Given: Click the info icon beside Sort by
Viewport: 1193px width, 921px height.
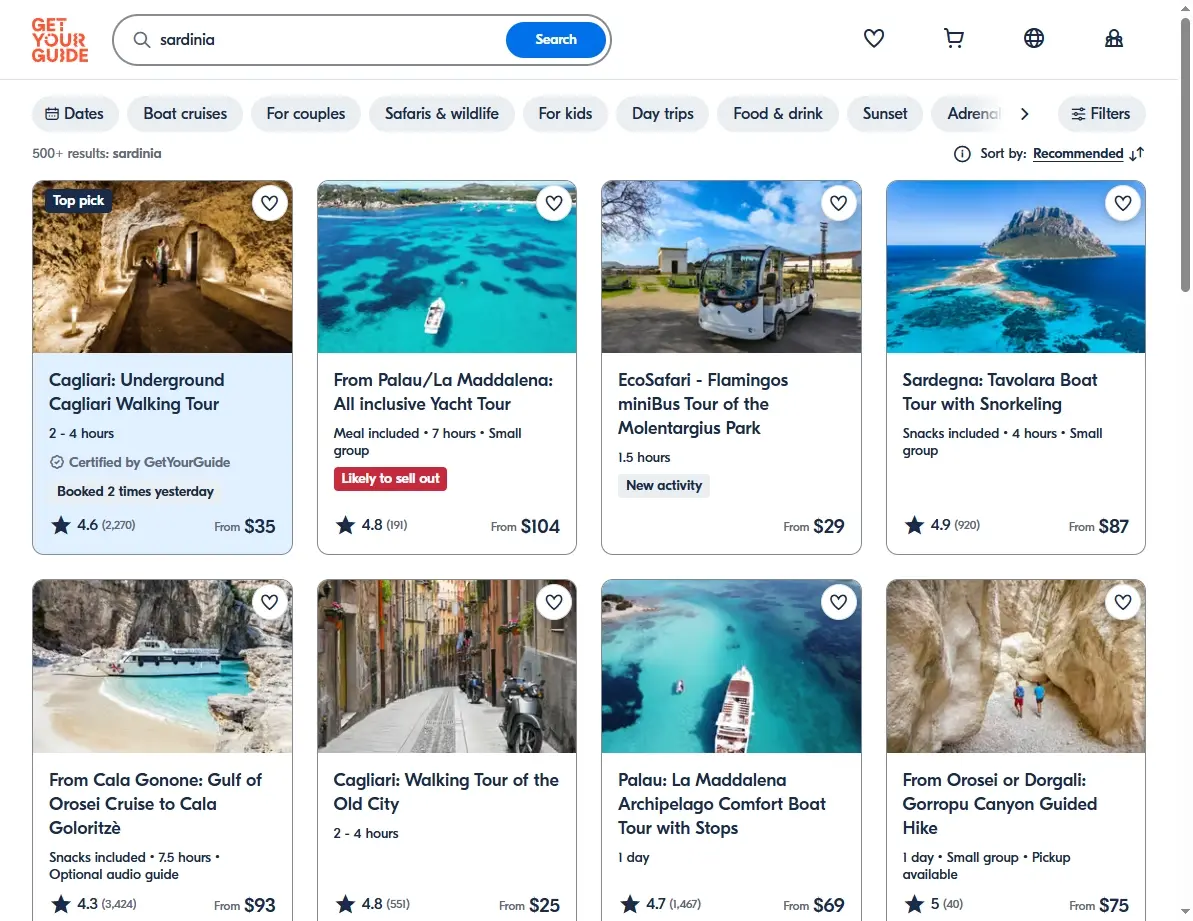Looking at the screenshot, I should 962,154.
